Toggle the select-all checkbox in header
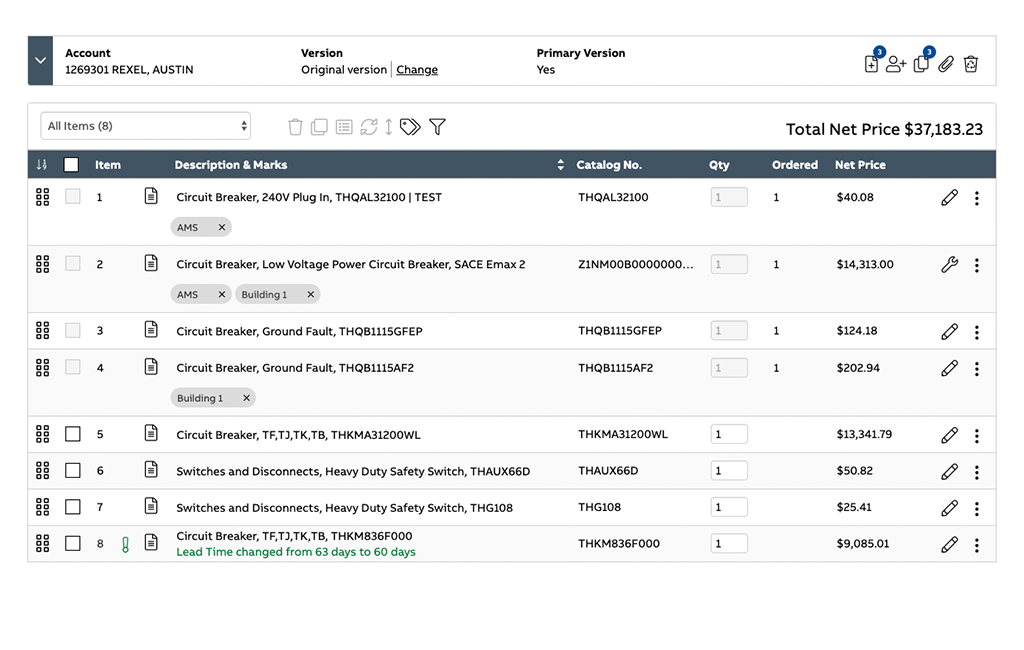The height and width of the screenshot is (650, 1024). [x=71, y=165]
